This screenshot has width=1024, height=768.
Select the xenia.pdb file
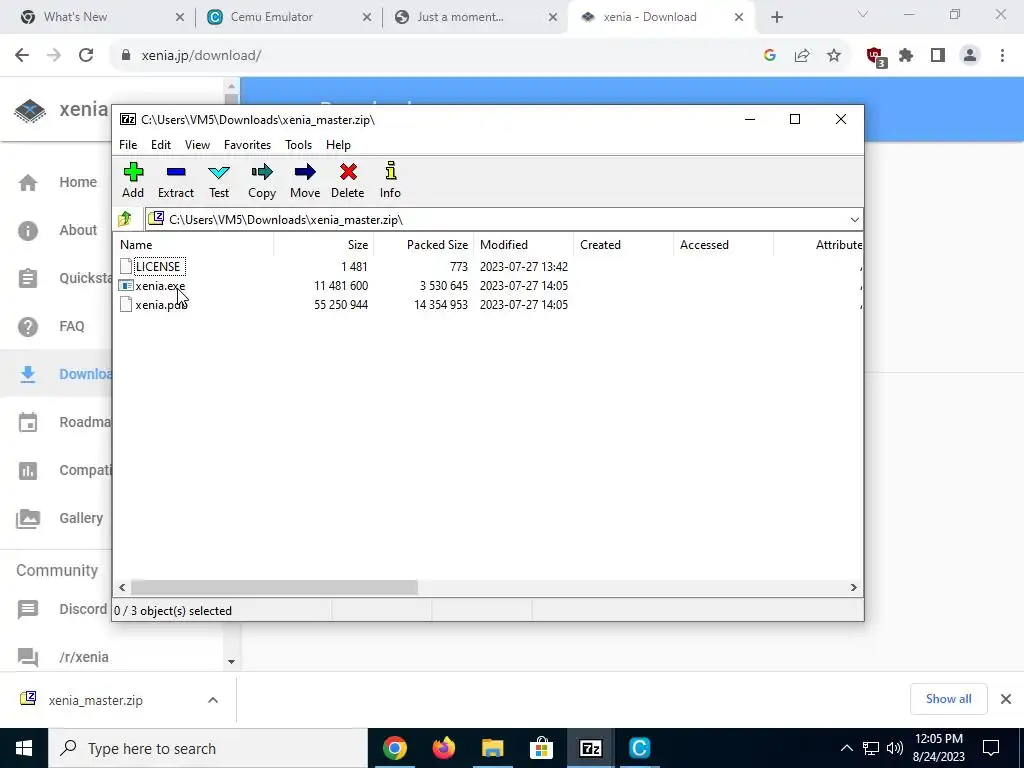pos(161,305)
